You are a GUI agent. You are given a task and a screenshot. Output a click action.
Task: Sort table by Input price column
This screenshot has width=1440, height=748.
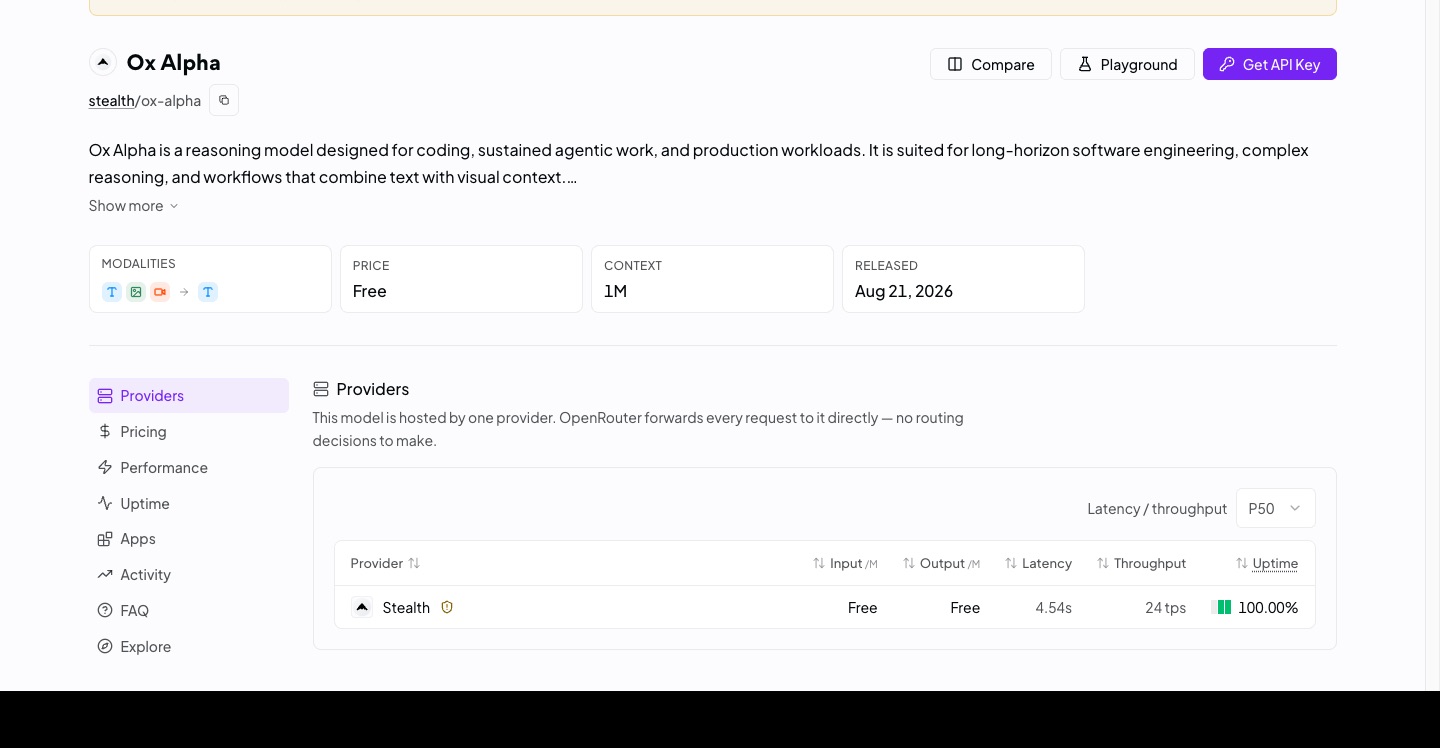tap(845, 563)
